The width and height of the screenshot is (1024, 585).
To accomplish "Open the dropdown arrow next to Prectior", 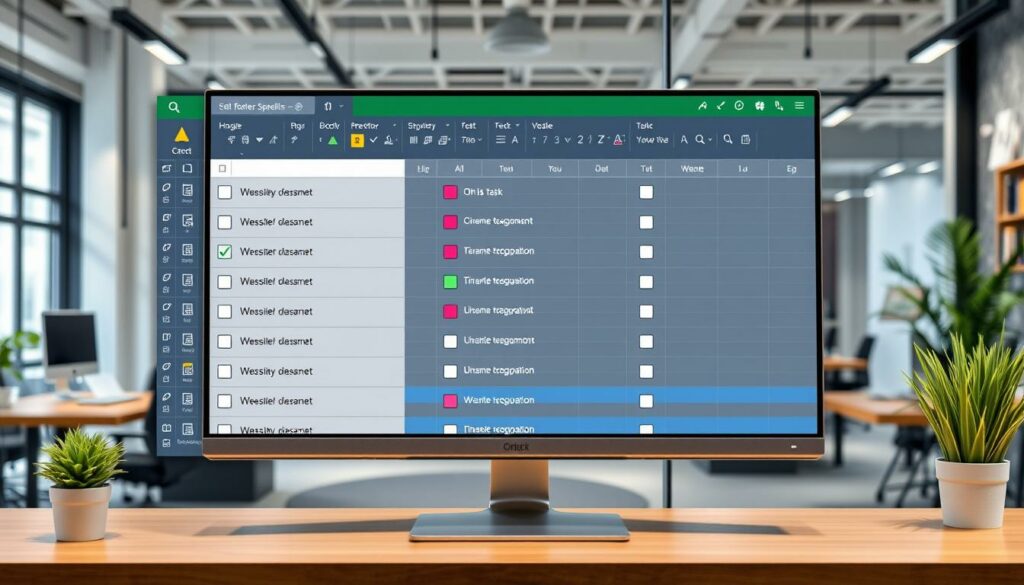I will click(393, 125).
